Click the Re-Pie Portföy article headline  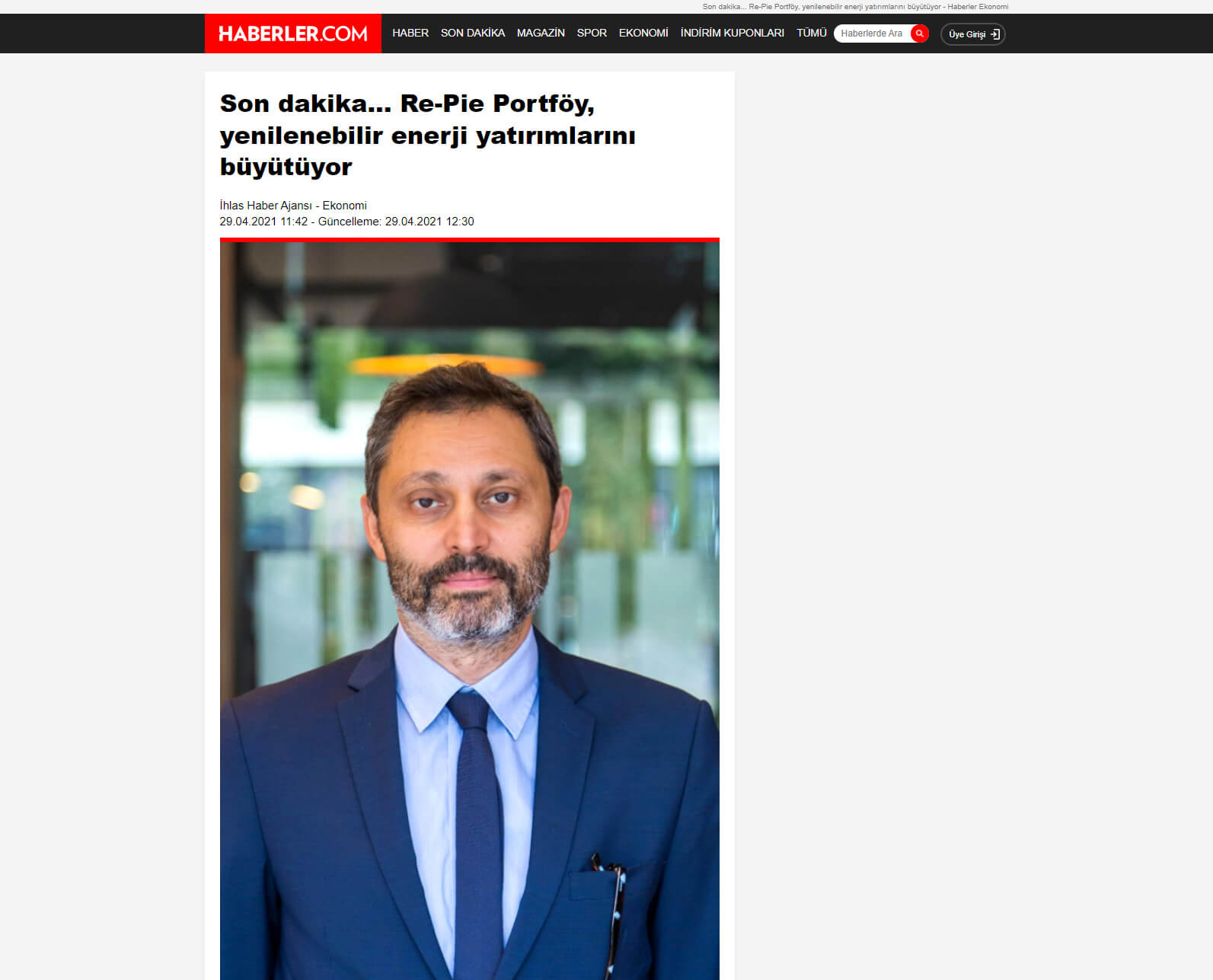tap(428, 135)
